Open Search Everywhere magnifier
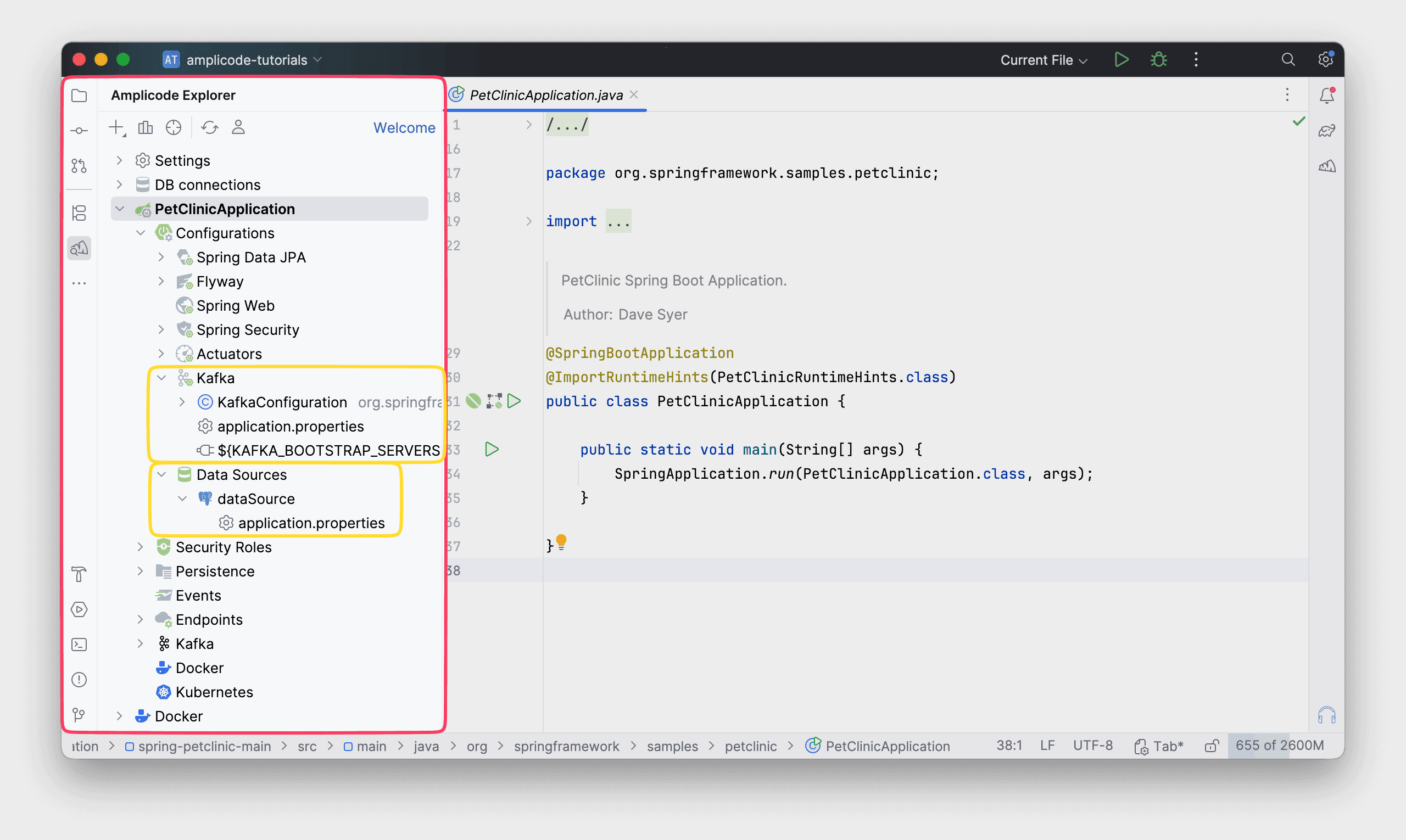 tap(1288, 59)
